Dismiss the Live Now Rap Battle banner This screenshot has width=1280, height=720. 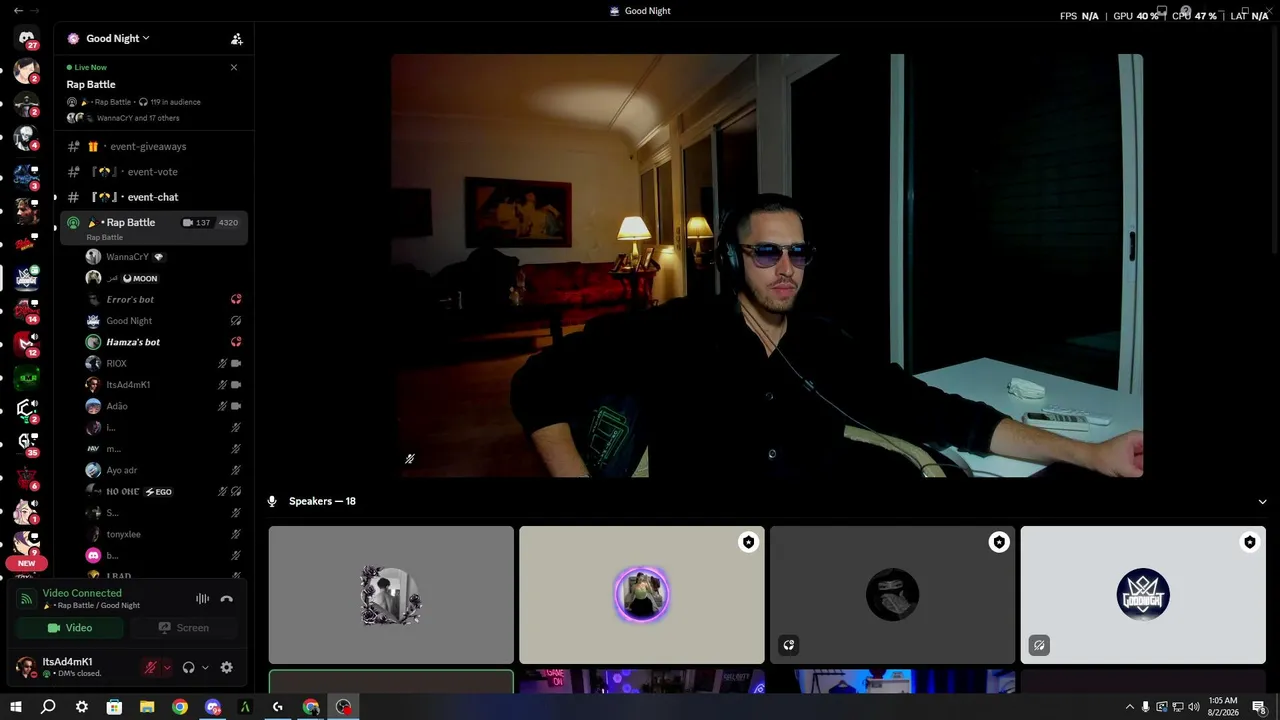[234, 67]
